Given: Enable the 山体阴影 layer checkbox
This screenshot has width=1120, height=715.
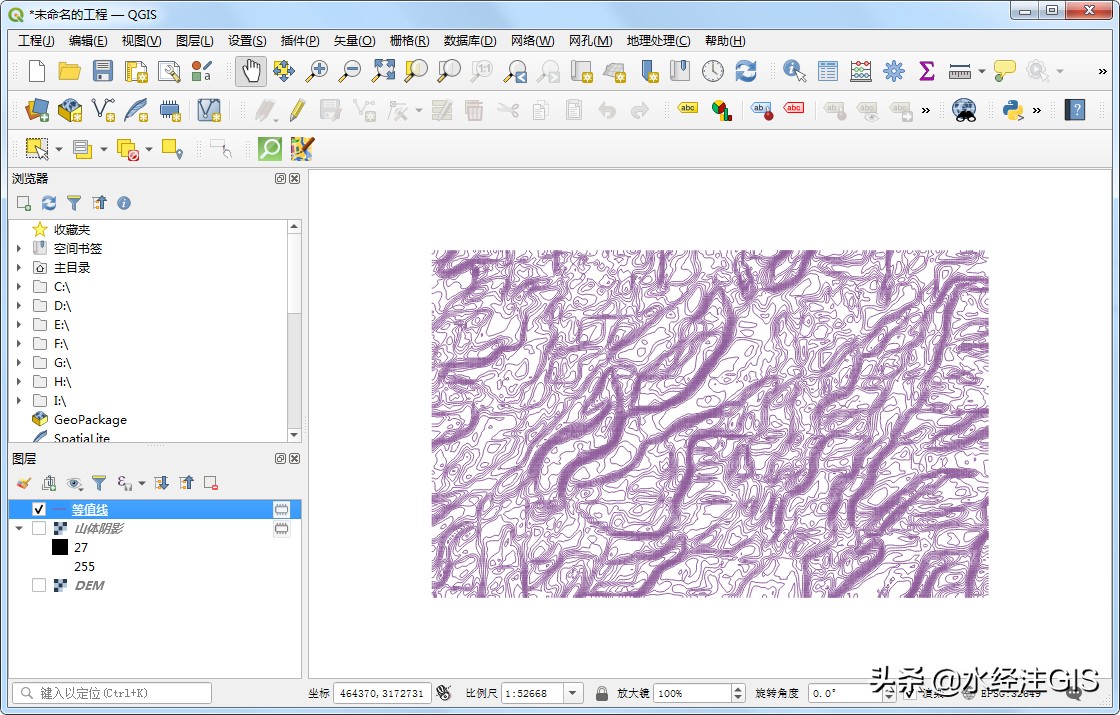Looking at the screenshot, I should click(x=39, y=529).
